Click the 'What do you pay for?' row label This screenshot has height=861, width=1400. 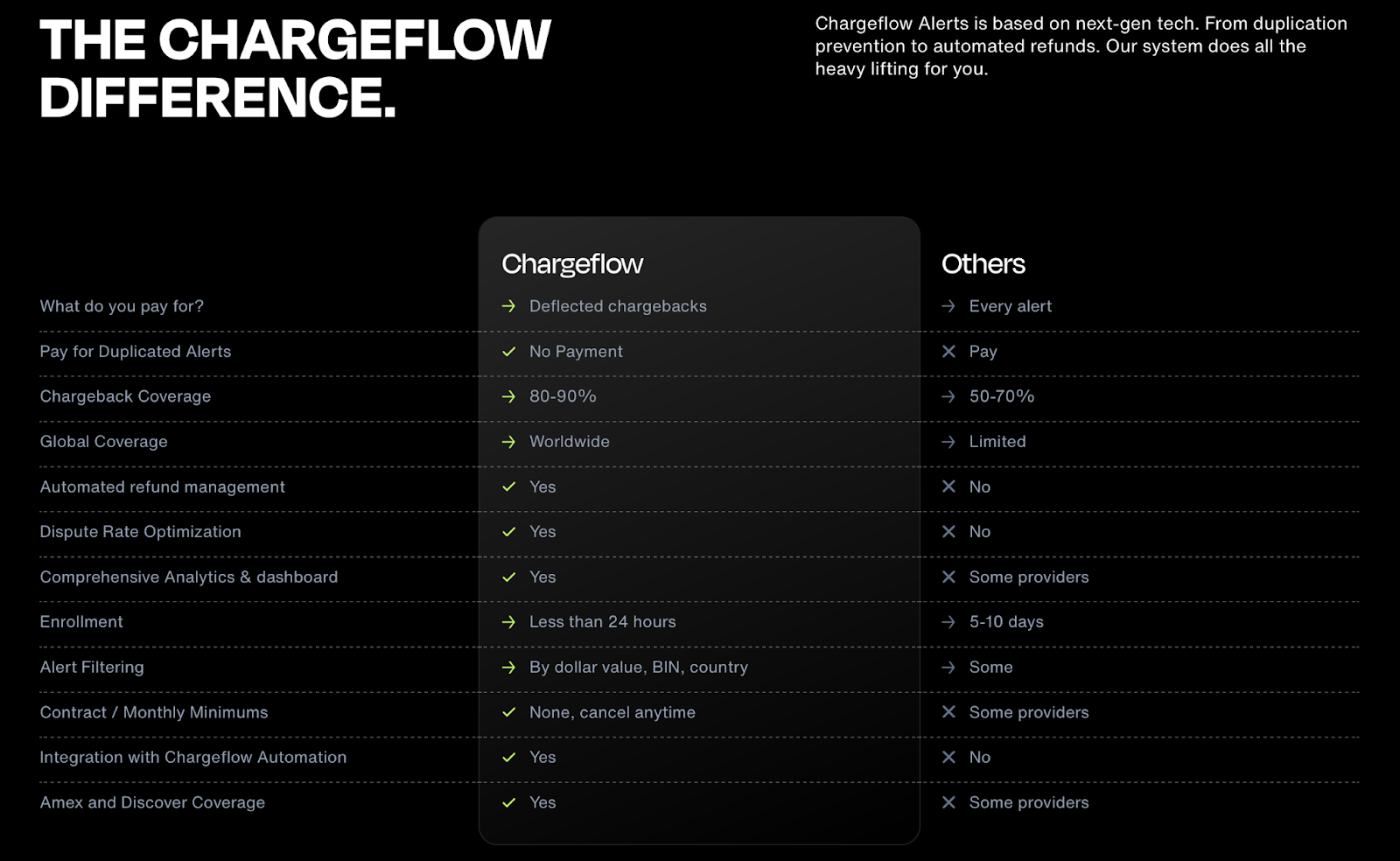click(122, 306)
